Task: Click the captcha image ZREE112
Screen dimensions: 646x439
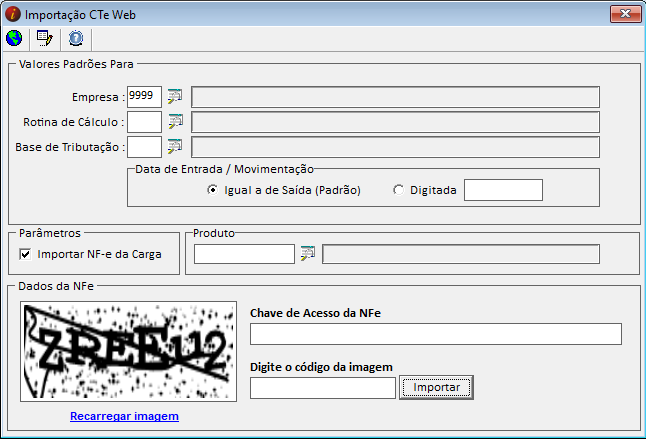Action: click(129, 351)
